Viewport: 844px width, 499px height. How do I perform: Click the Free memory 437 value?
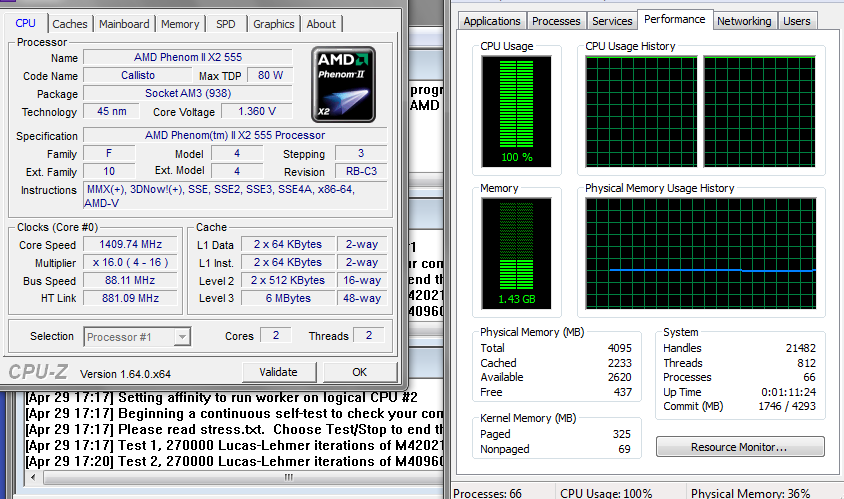[x=623, y=392]
